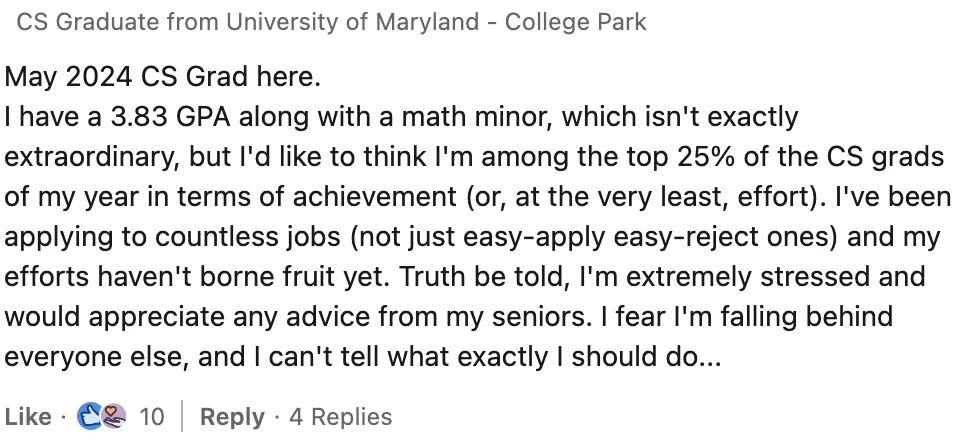Click Reply to respond to this comment
966x440 pixels.
(x=232, y=417)
